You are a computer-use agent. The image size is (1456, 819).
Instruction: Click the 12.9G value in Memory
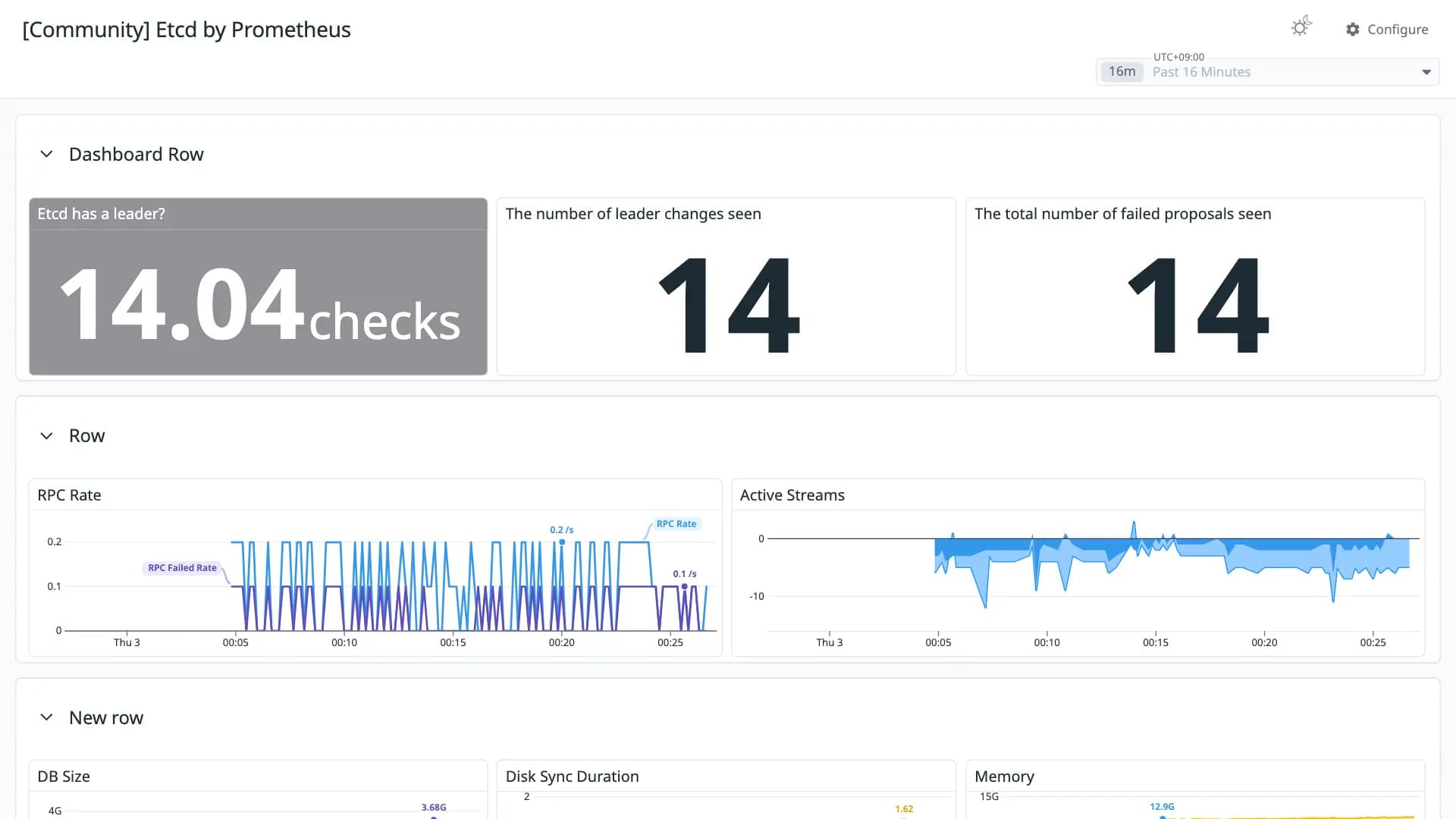click(1162, 807)
